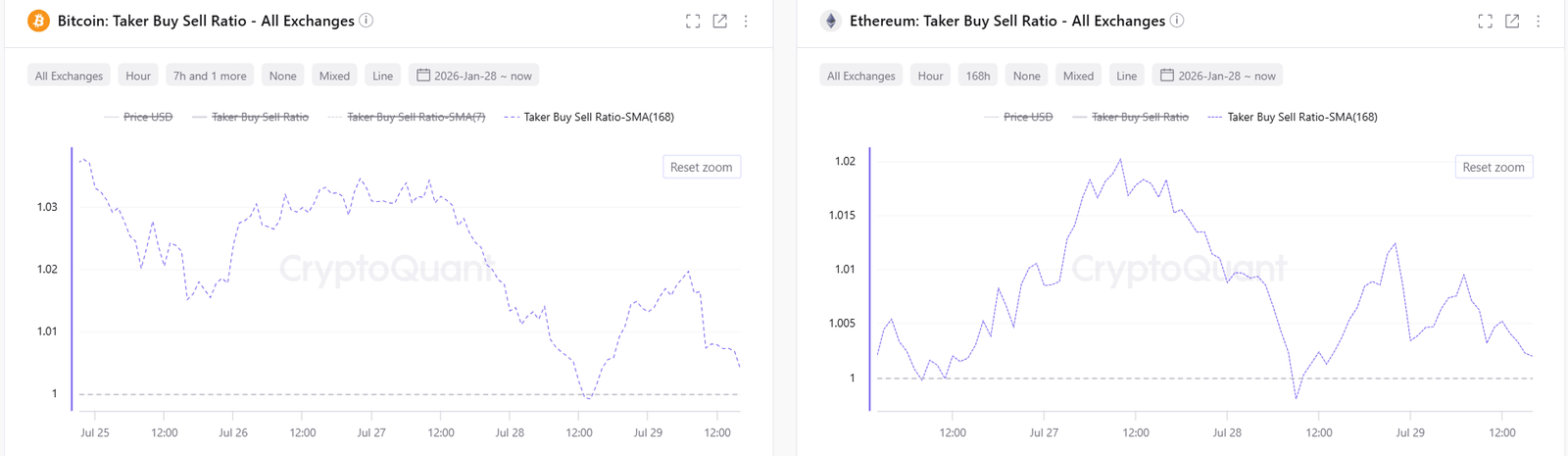The width and height of the screenshot is (1568, 456).
Task: Click Jul 27 label on Bitcoin x-axis
Action: pyautogui.click(x=371, y=432)
